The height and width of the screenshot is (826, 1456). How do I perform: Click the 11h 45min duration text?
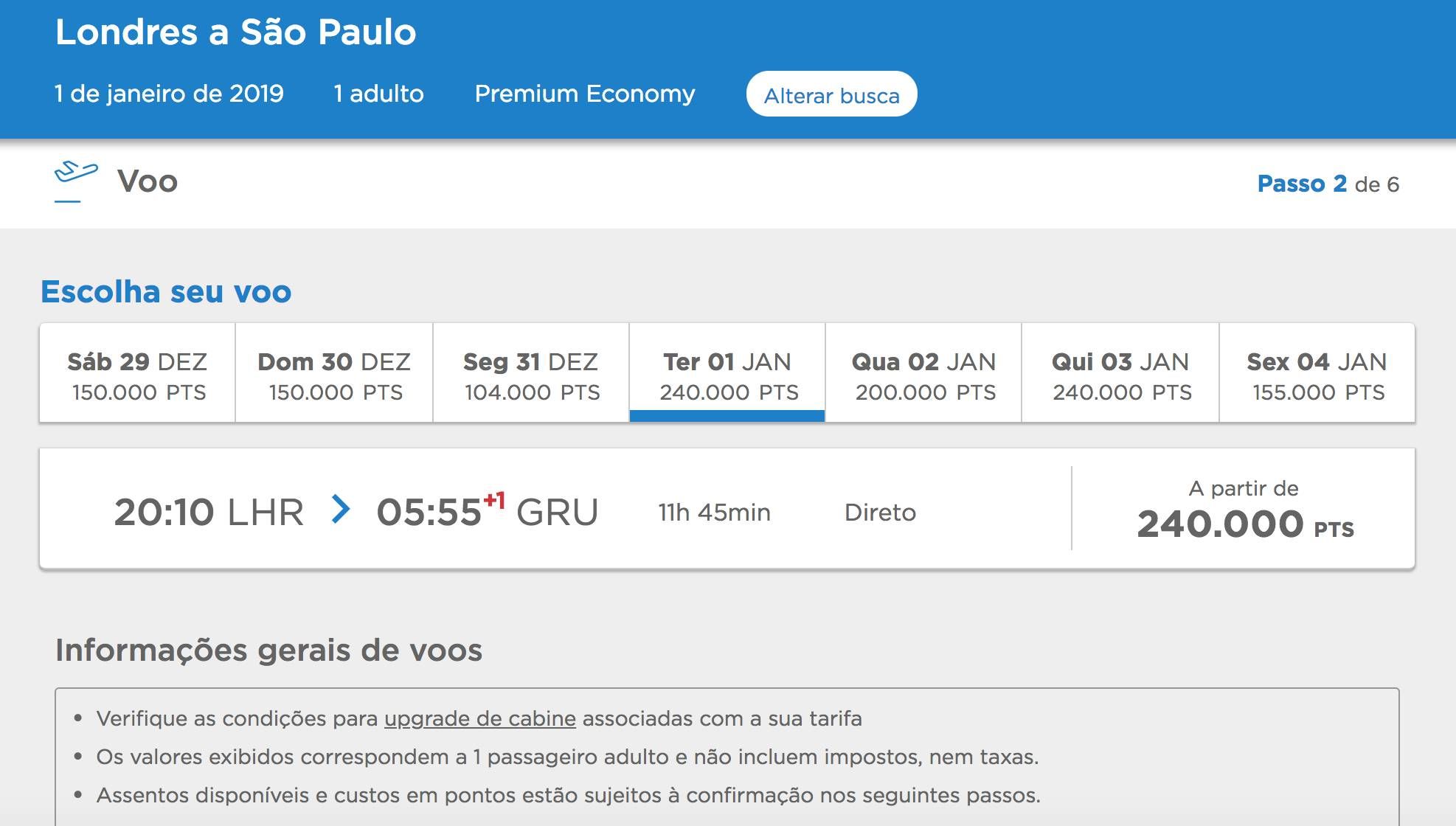coord(714,512)
